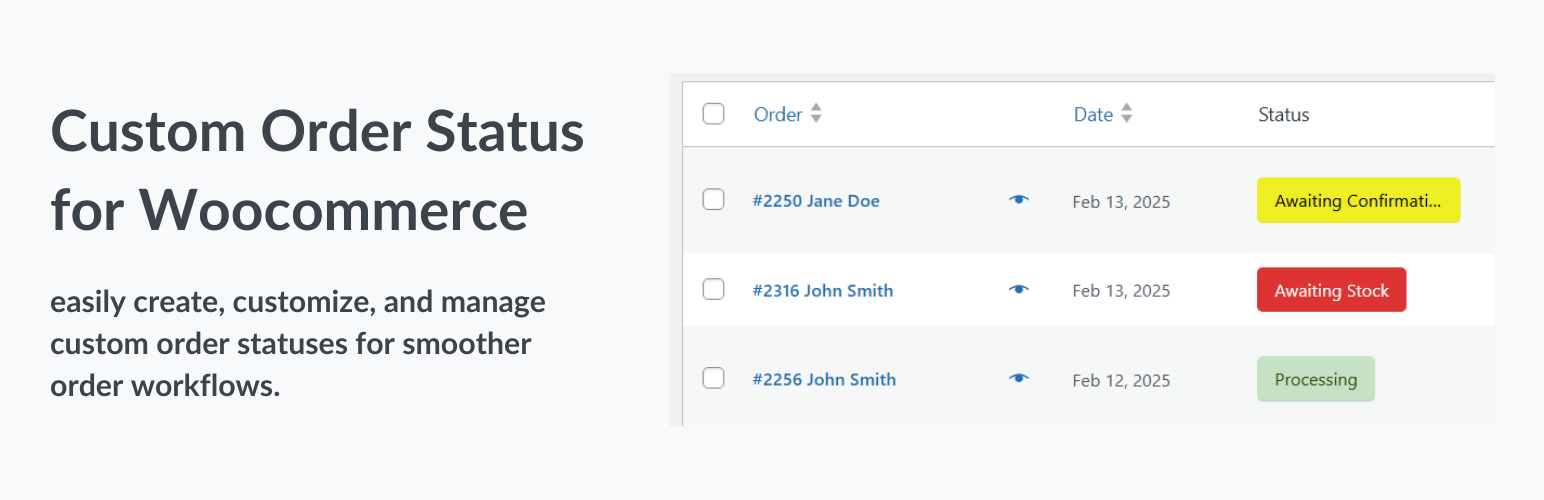This screenshot has height=500, width=1544.
Task: Click the green Processing status badge
Action: tap(1315, 379)
